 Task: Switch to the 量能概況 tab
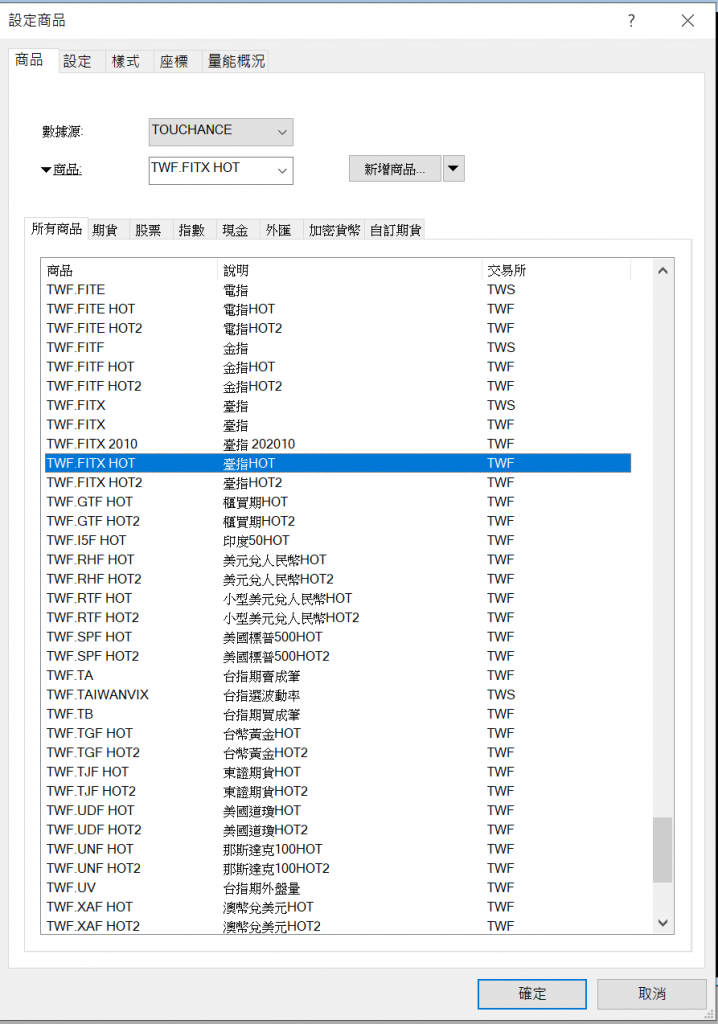(236, 61)
